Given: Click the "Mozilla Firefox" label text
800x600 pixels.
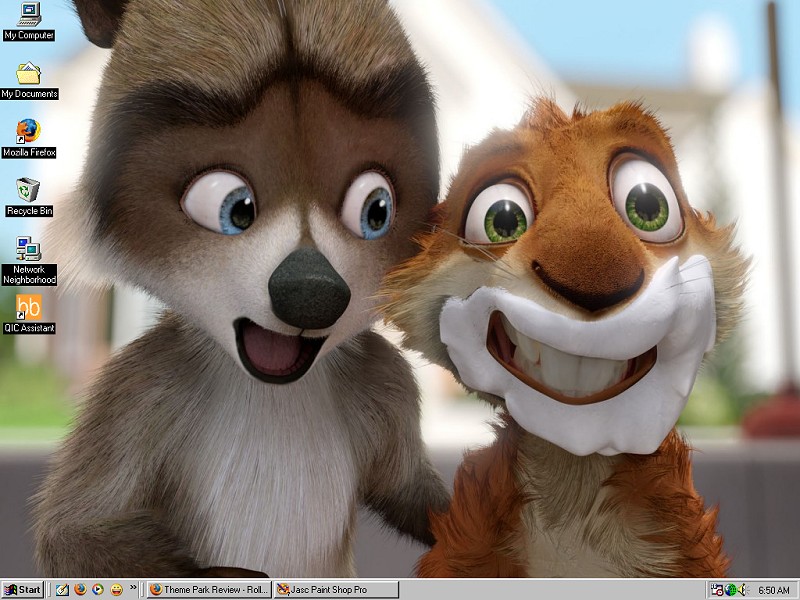Looking at the screenshot, I should pyautogui.click(x=29, y=153).
